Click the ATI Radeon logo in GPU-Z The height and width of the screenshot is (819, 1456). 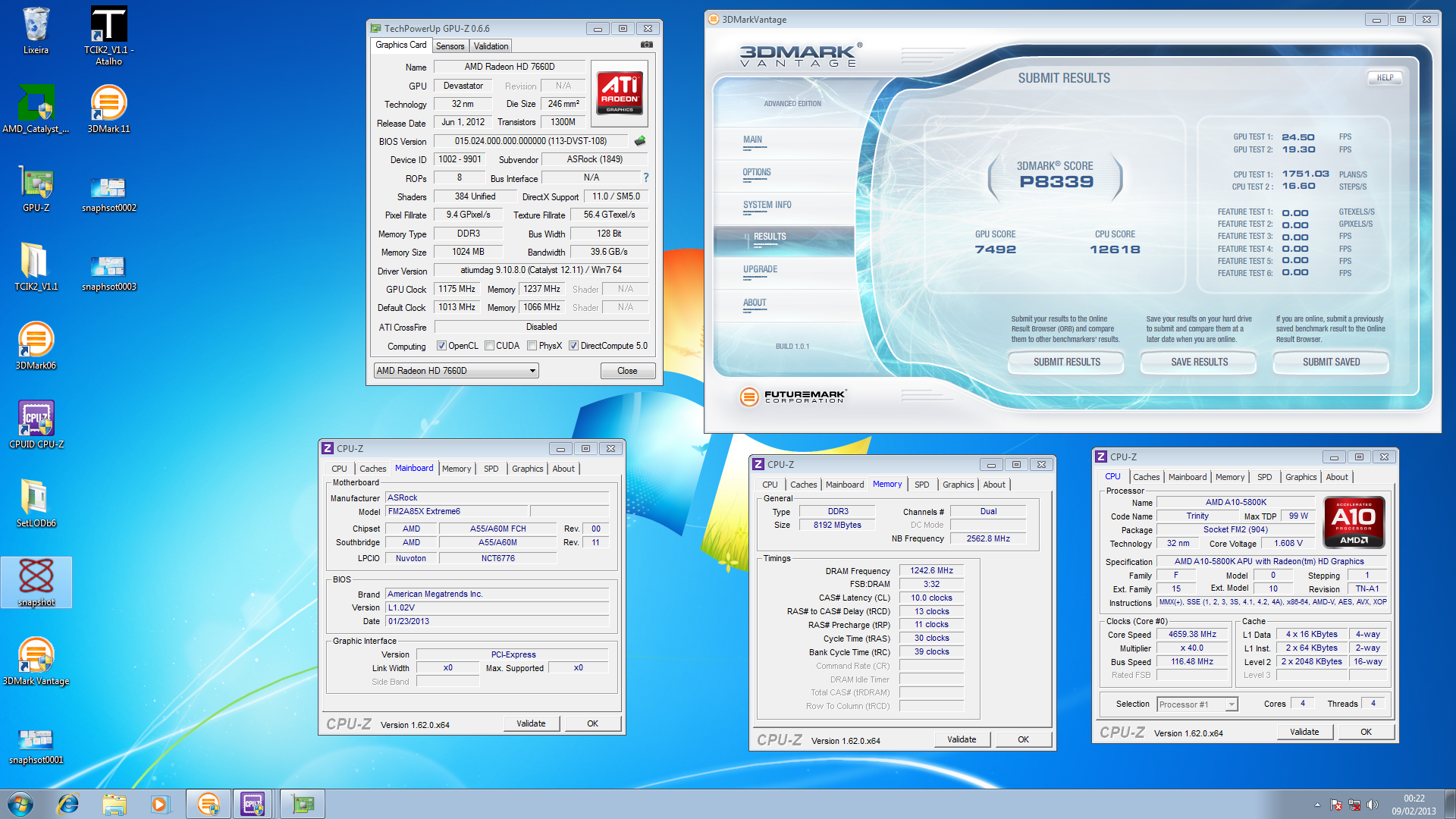point(620,93)
